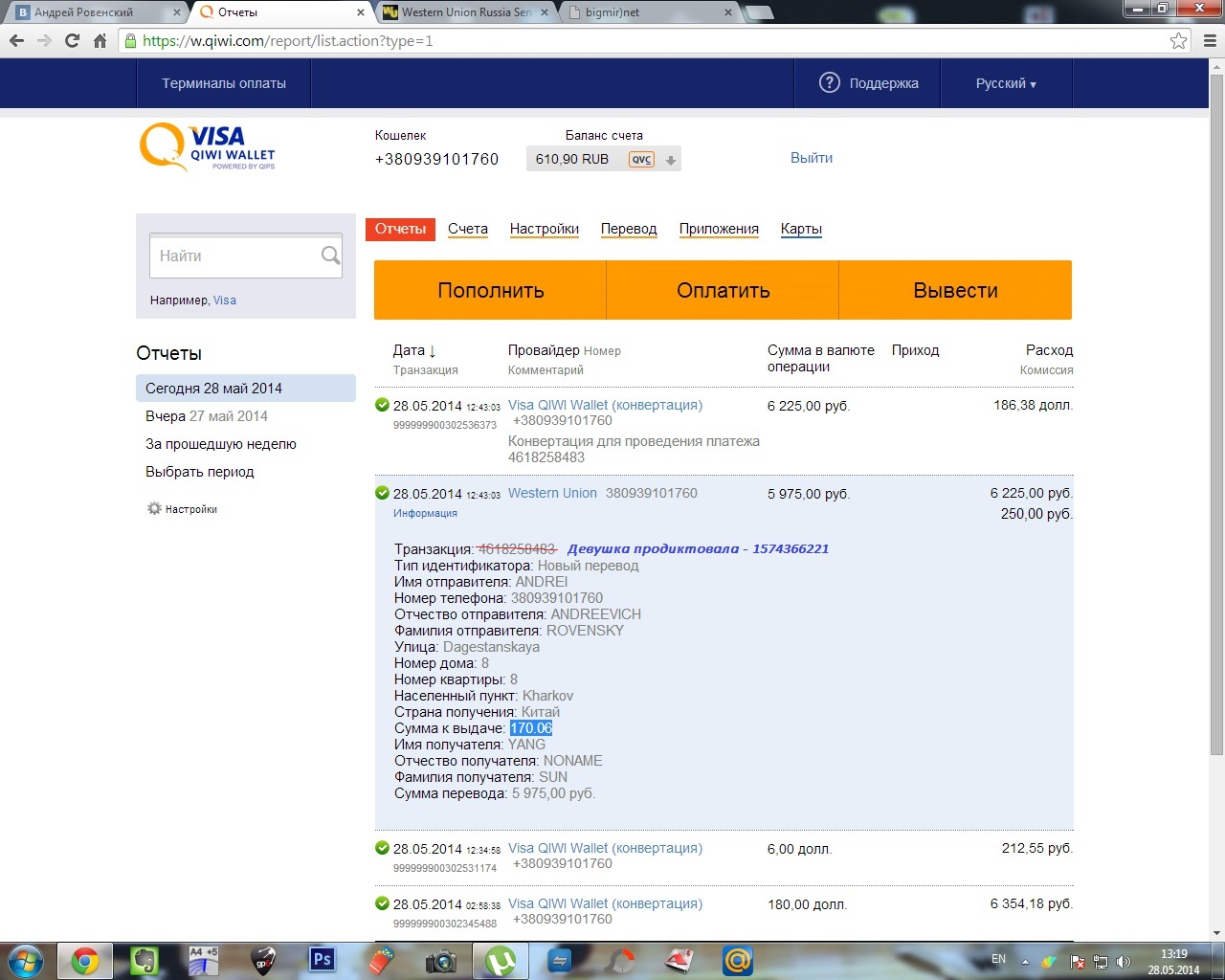This screenshot has width=1225, height=980.
Task: Bookmark this page with the star icon
Action: pos(1178,40)
